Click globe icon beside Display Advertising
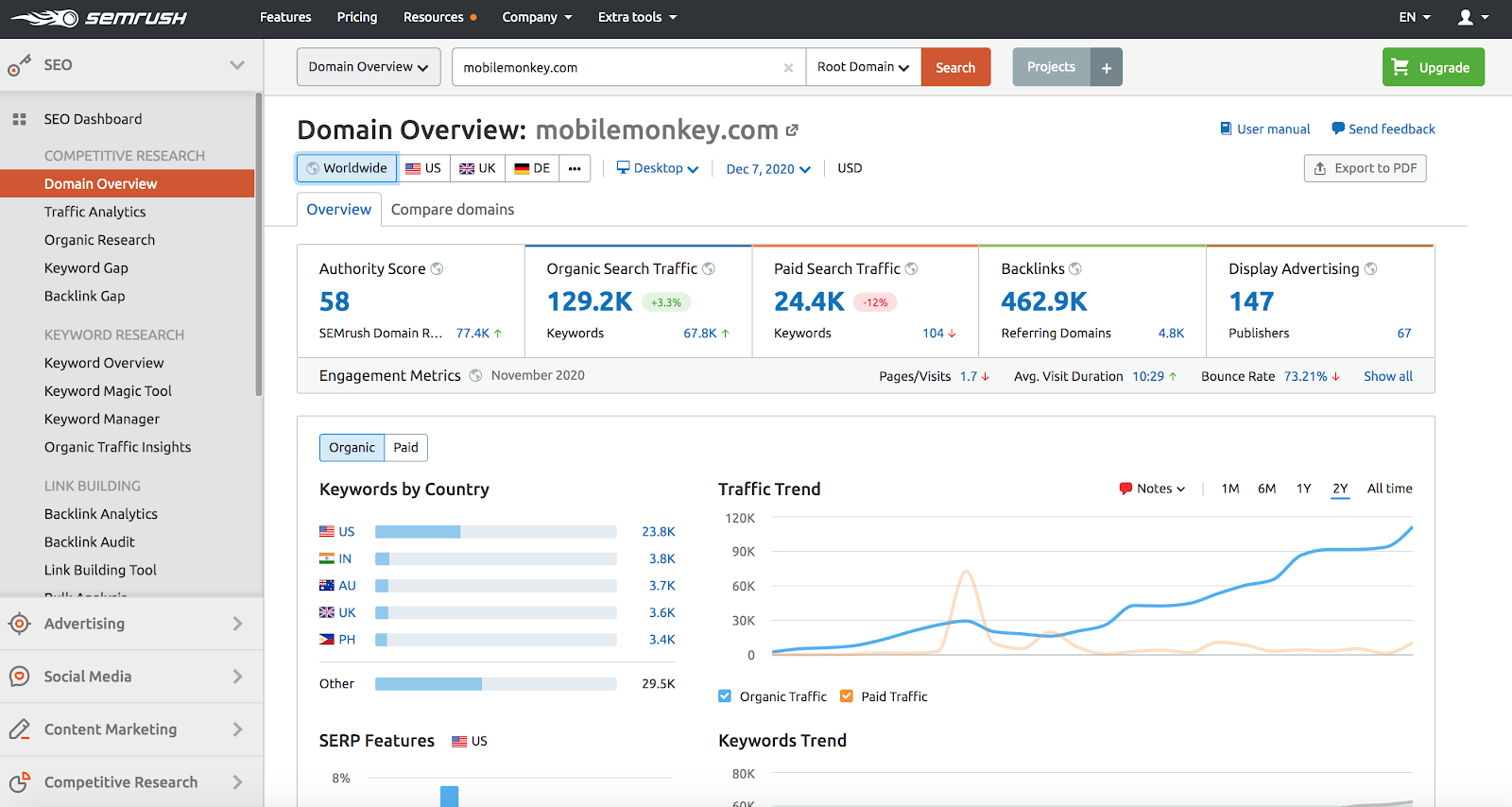Image resolution: width=1512 pixels, height=807 pixels. click(x=1370, y=269)
